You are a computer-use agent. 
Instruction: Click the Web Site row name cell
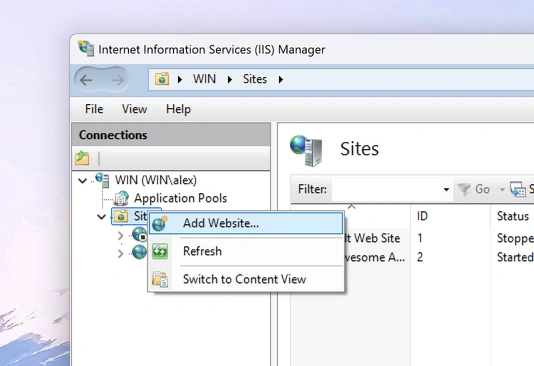[x=372, y=238]
